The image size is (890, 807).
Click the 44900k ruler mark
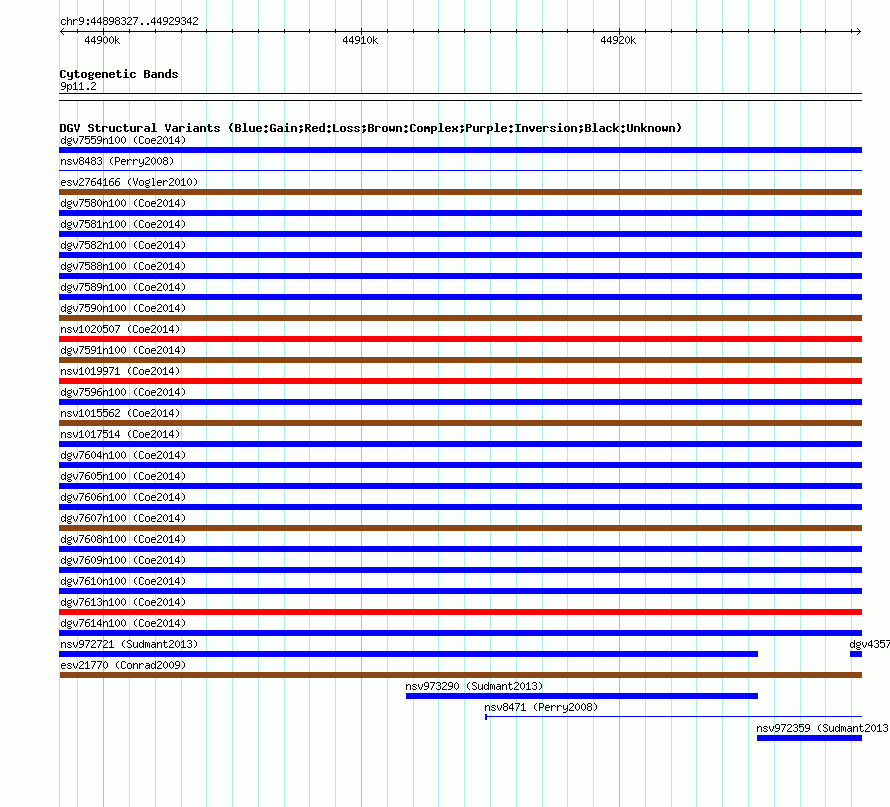click(x=102, y=40)
